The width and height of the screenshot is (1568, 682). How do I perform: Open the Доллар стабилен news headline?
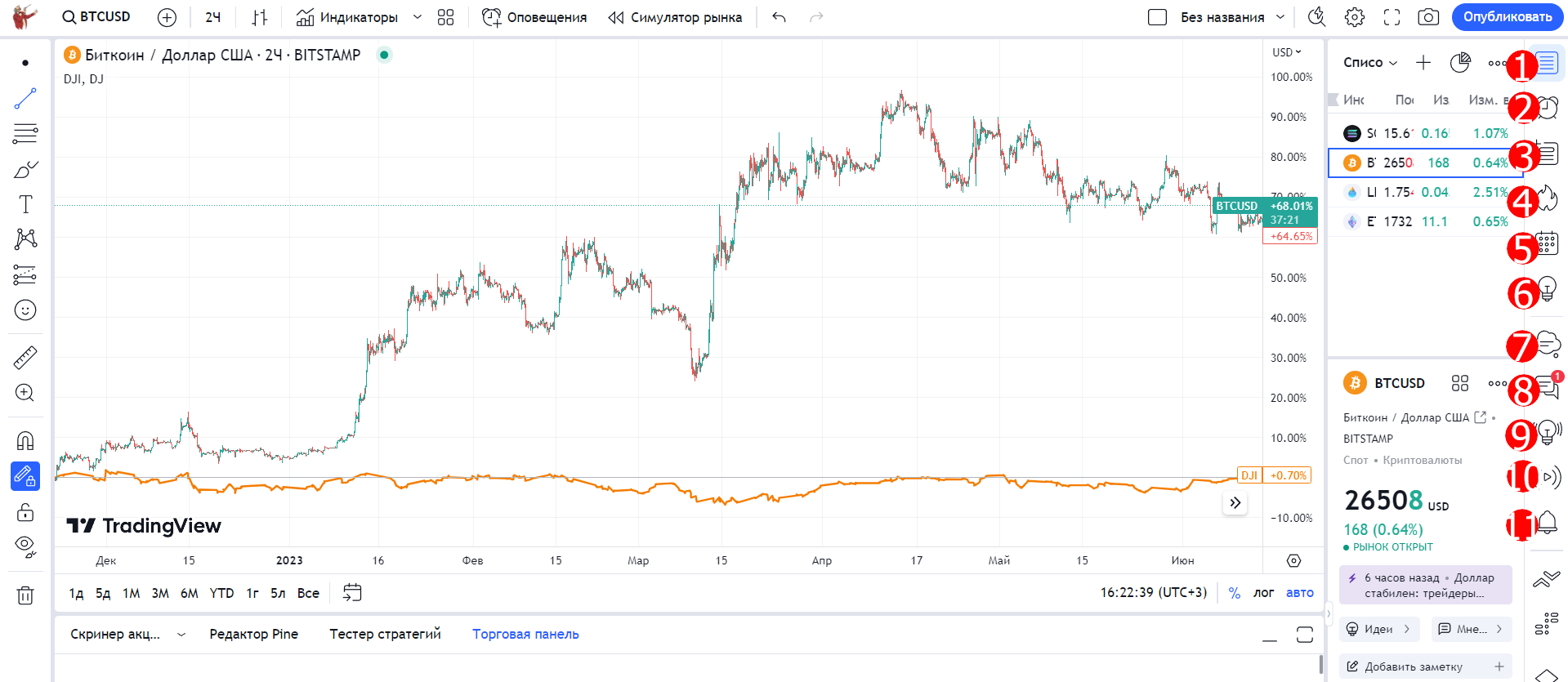(1426, 586)
